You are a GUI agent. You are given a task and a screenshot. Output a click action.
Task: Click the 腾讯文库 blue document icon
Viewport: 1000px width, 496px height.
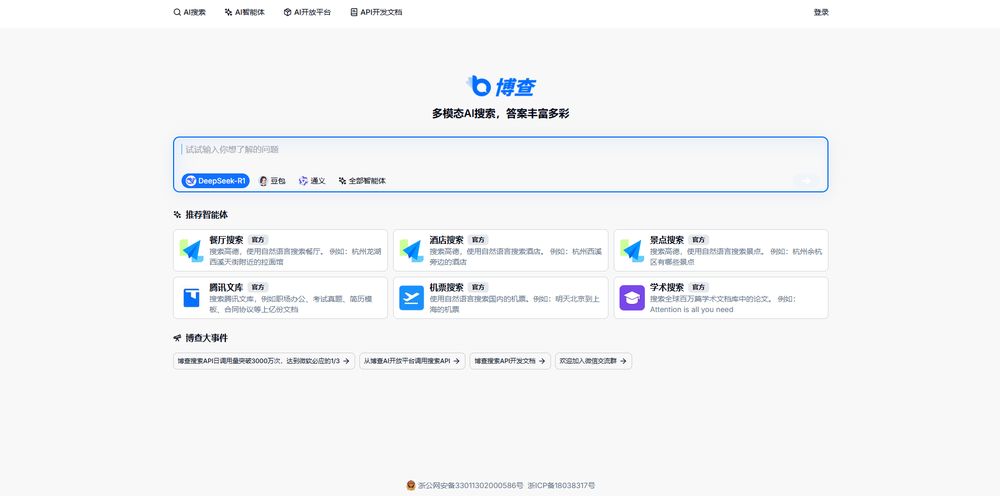191,298
